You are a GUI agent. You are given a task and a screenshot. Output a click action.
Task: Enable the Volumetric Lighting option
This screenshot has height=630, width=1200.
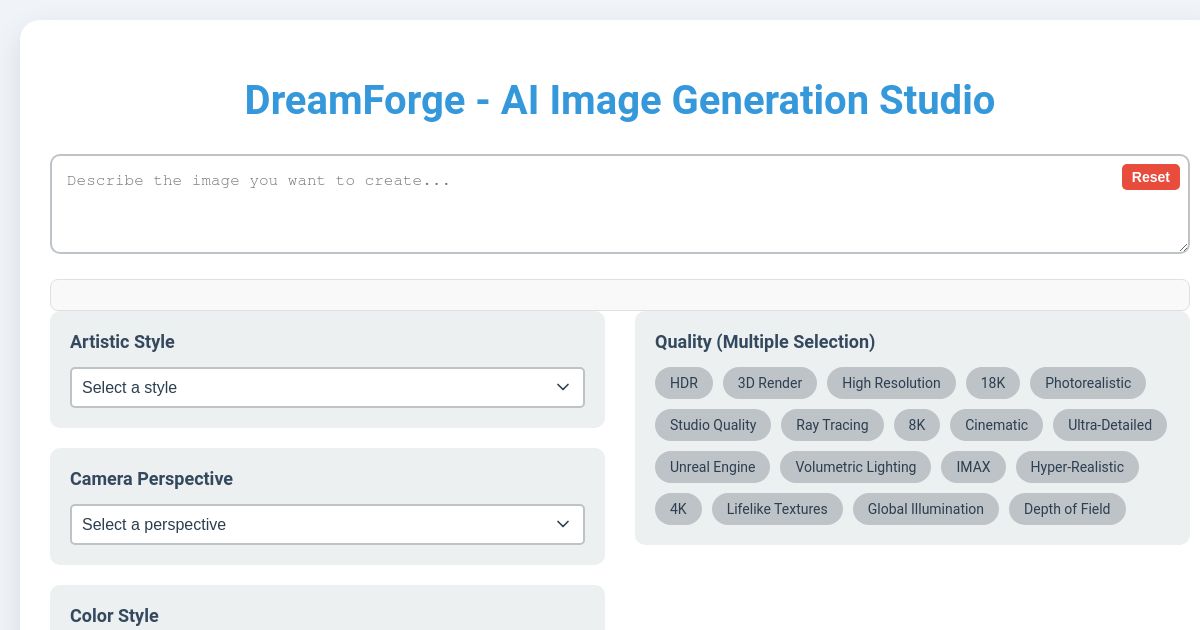click(x=855, y=467)
